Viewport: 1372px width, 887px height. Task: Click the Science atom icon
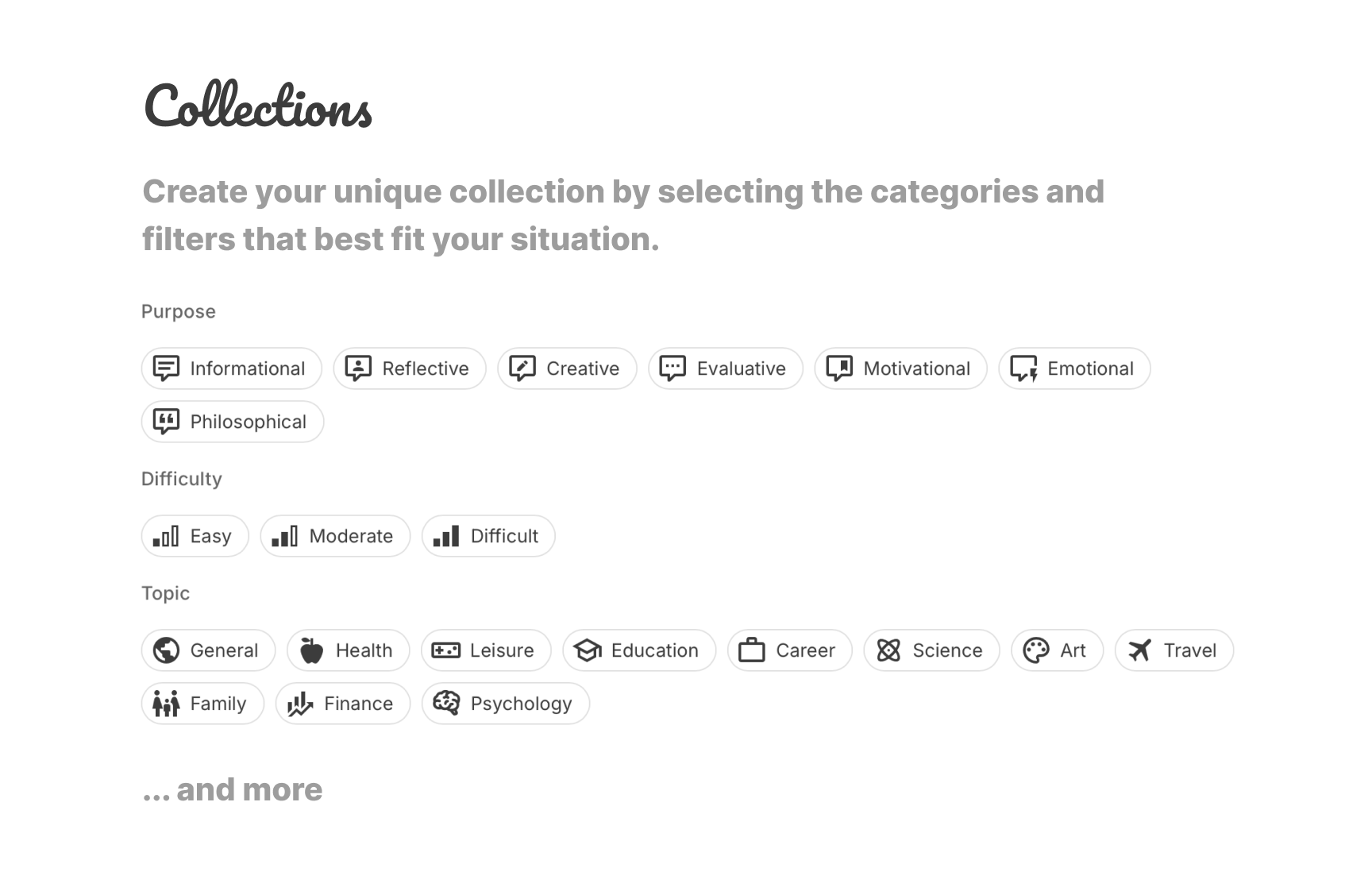[888, 650]
